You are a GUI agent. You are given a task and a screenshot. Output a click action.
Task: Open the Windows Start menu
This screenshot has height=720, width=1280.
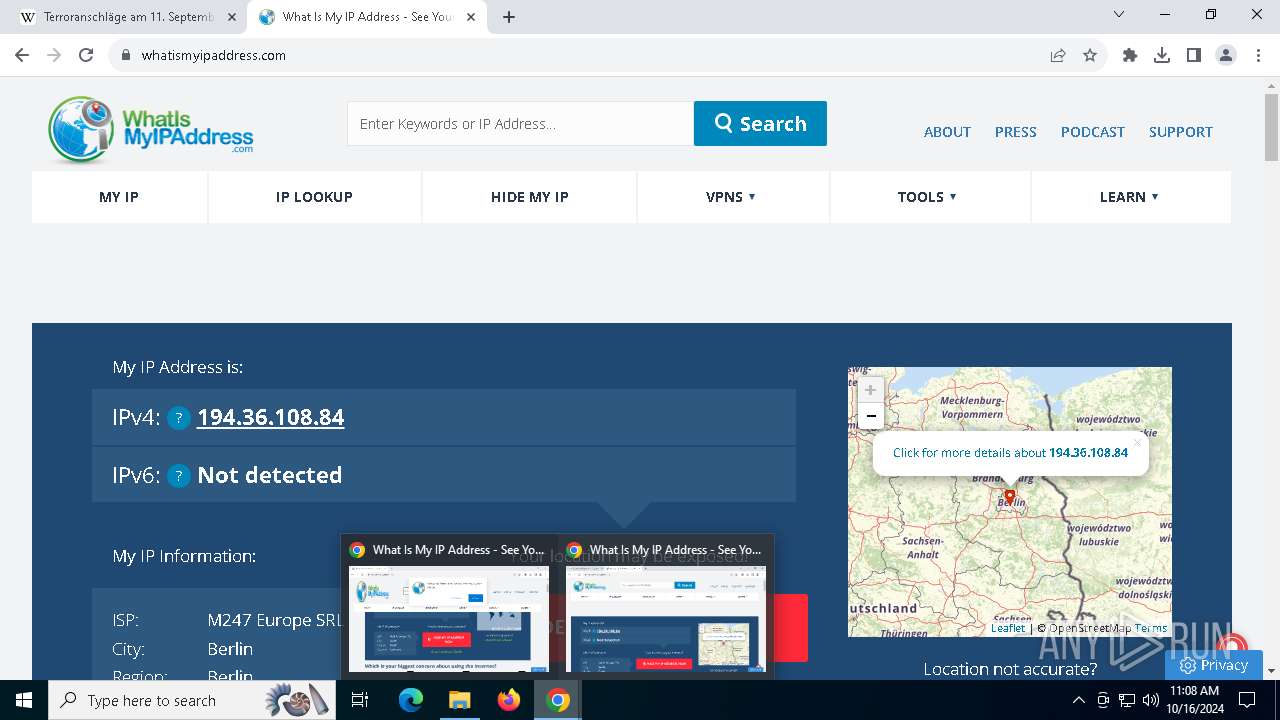tap(24, 700)
